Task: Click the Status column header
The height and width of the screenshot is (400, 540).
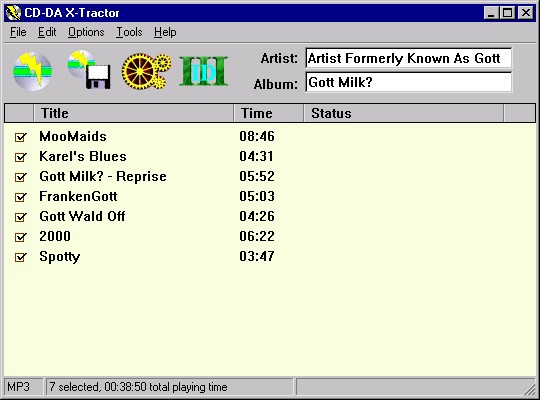Action: click(x=404, y=113)
